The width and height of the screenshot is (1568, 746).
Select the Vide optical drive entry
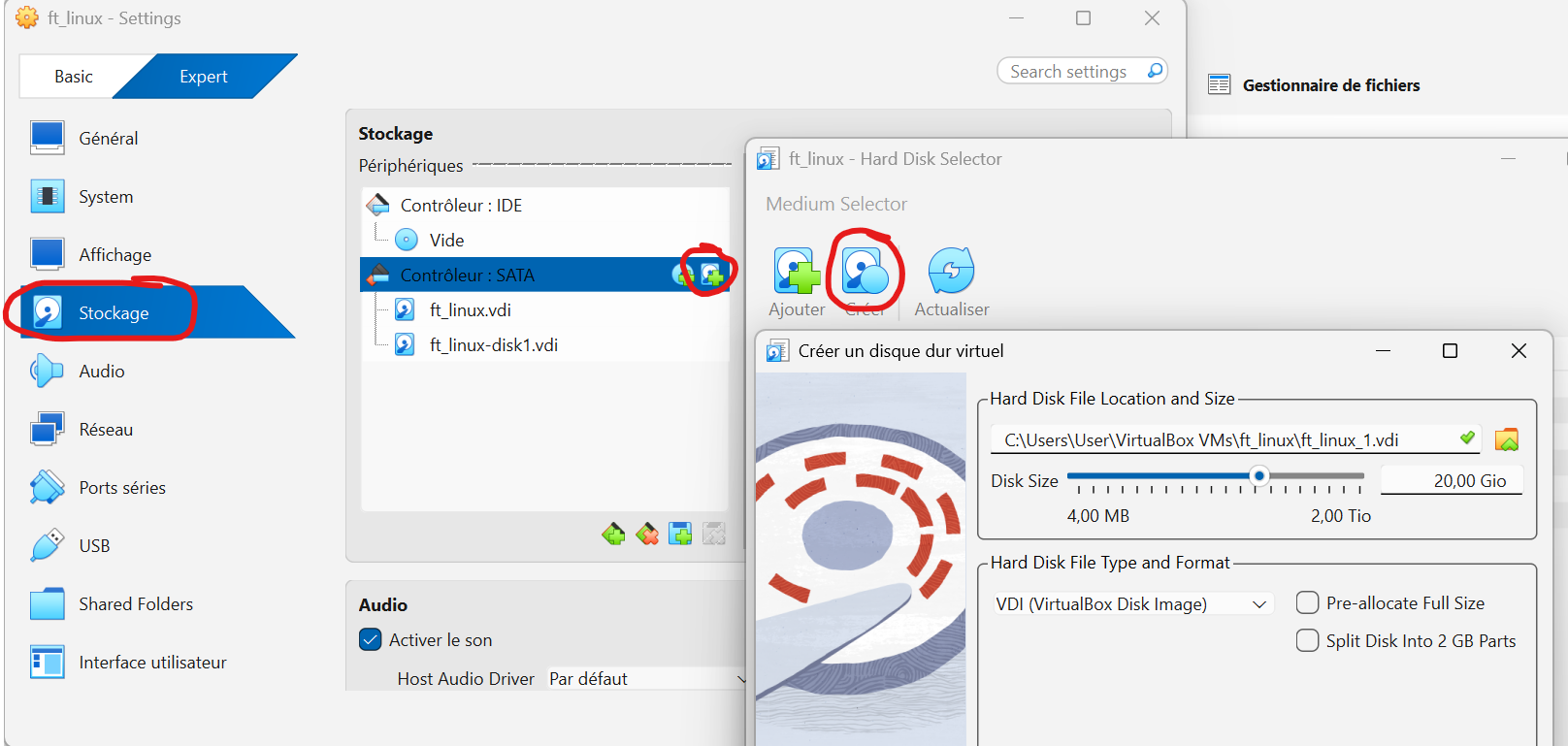(545, 241)
